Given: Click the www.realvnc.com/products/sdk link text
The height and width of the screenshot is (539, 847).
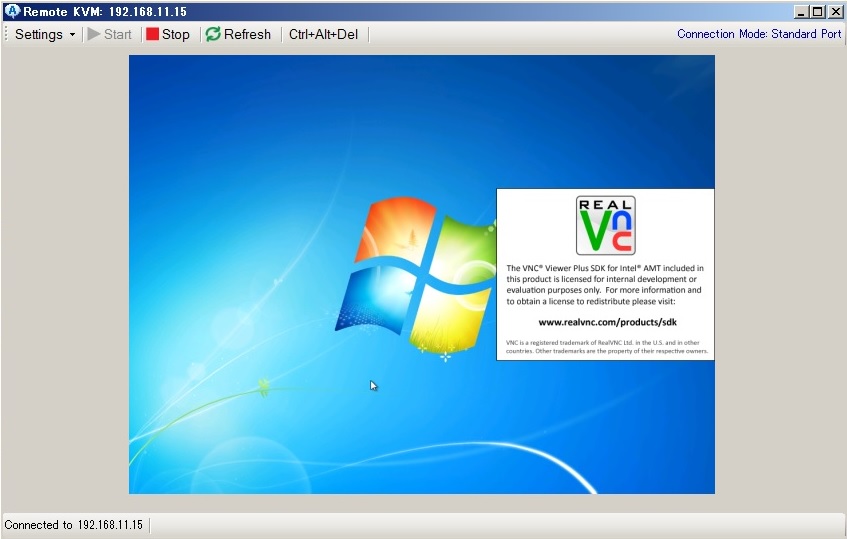Looking at the screenshot, I should (x=607, y=322).
